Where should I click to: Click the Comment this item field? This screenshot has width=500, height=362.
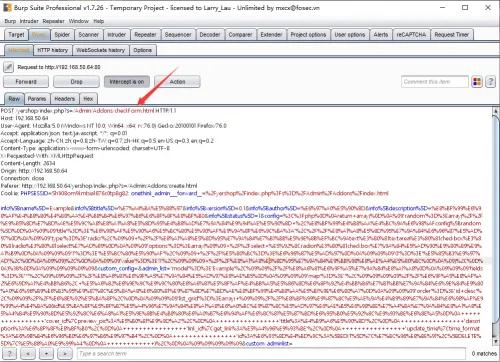click(x=435, y=82)
